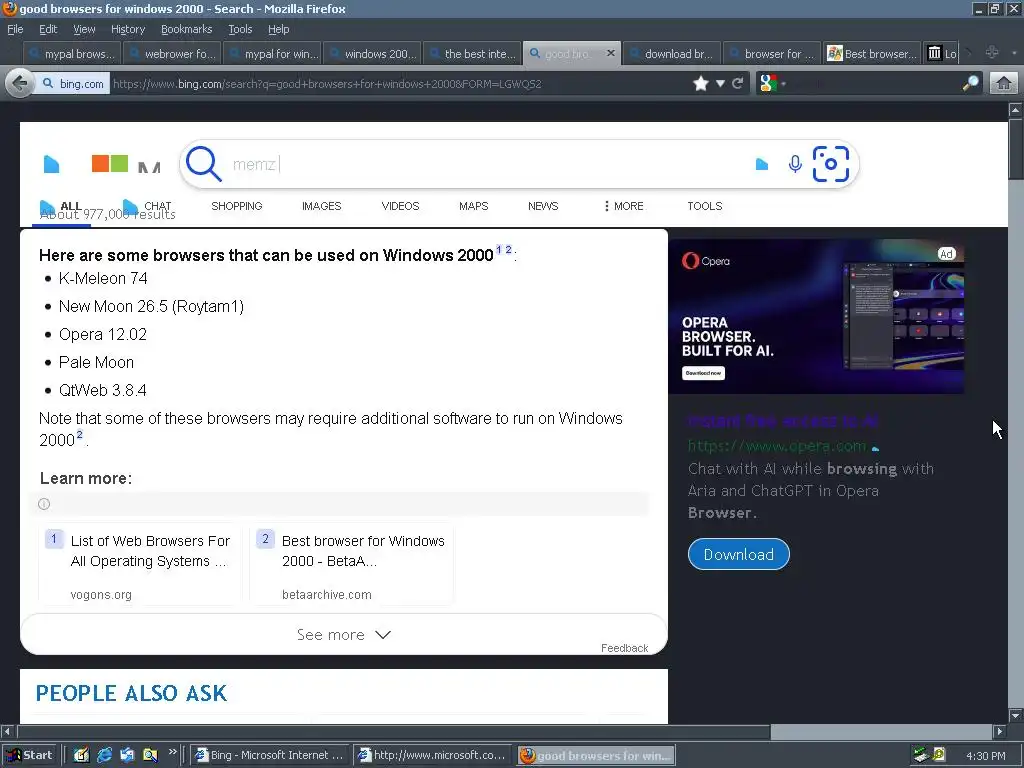Screen dimensions: 1024x768
Task: Open the TOOLS option
Action: [x=705, y=206]
